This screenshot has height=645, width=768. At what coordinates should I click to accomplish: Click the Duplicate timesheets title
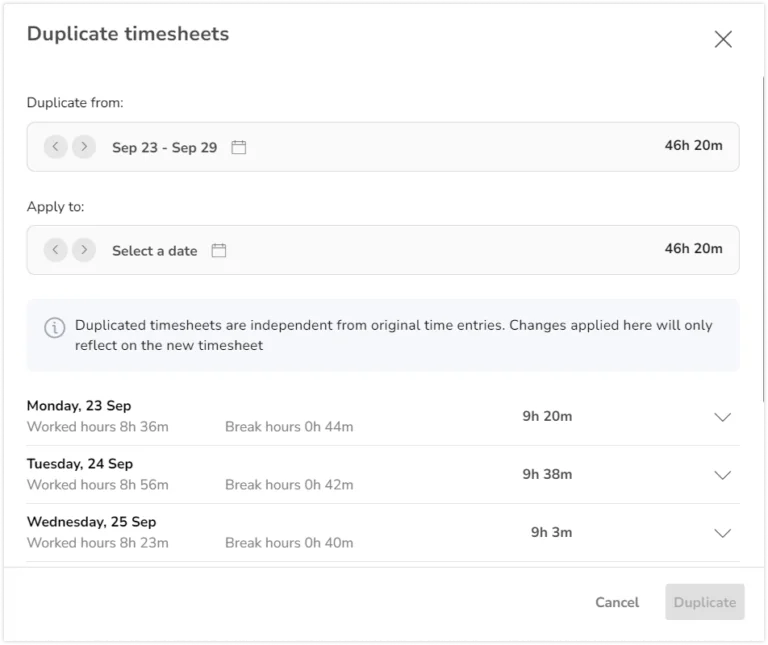pyautogui.click(x=128, y=34)
